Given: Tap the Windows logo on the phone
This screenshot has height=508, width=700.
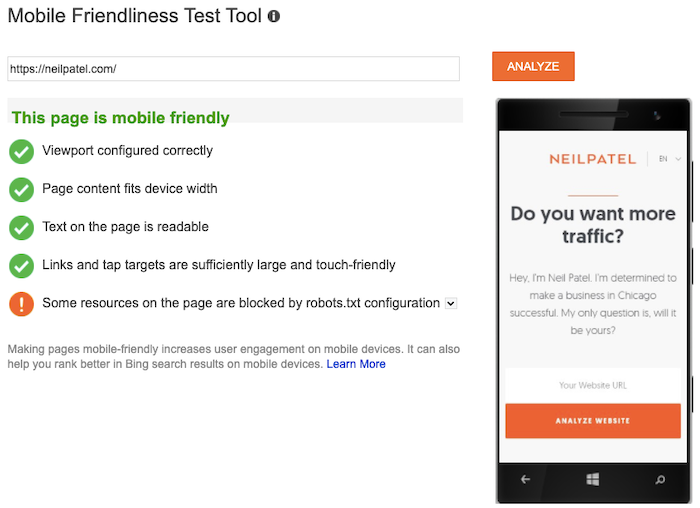Looking at the screenshot, I should point(592,479).
